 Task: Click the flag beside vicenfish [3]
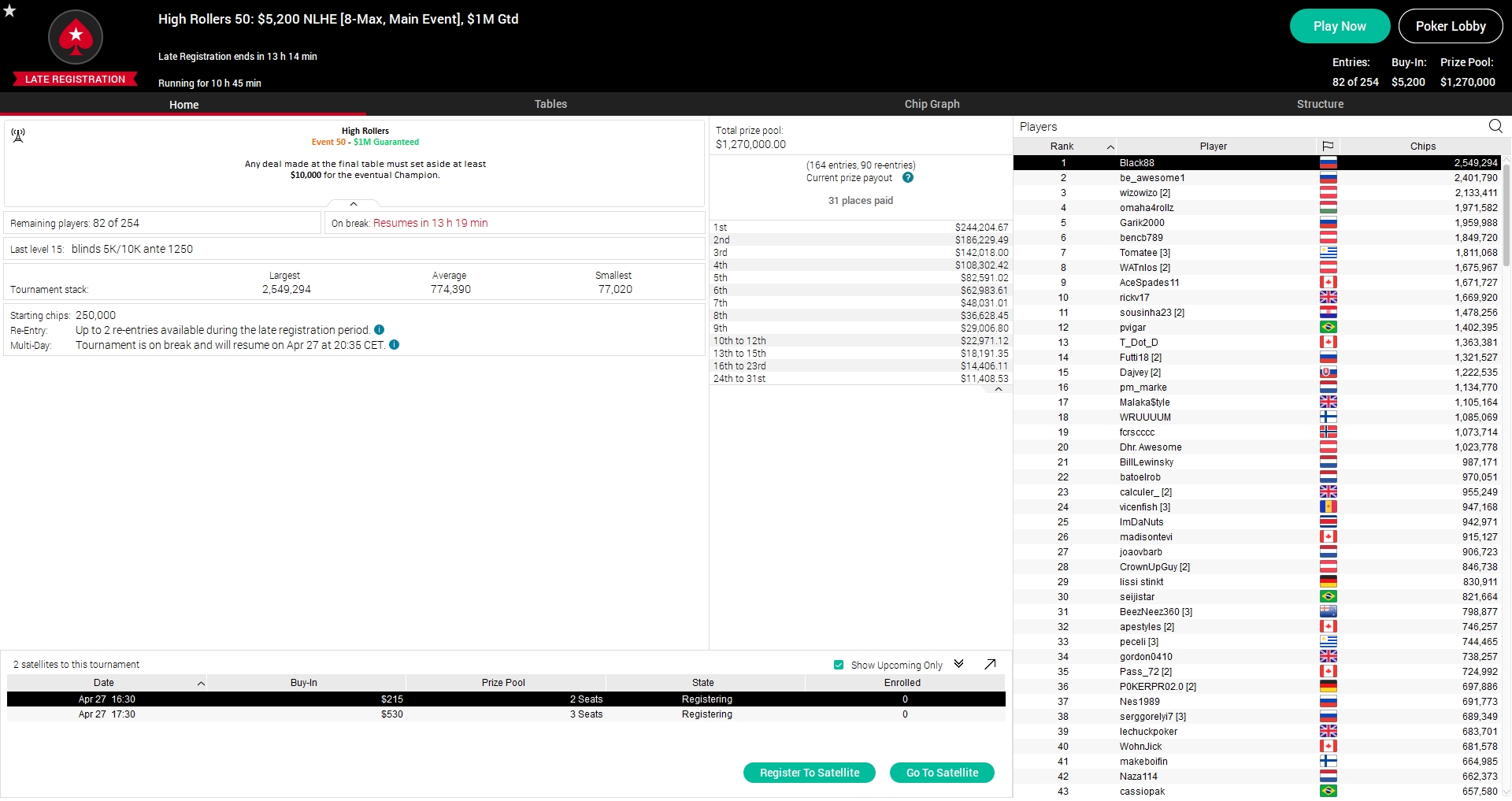coord(1329,507)
